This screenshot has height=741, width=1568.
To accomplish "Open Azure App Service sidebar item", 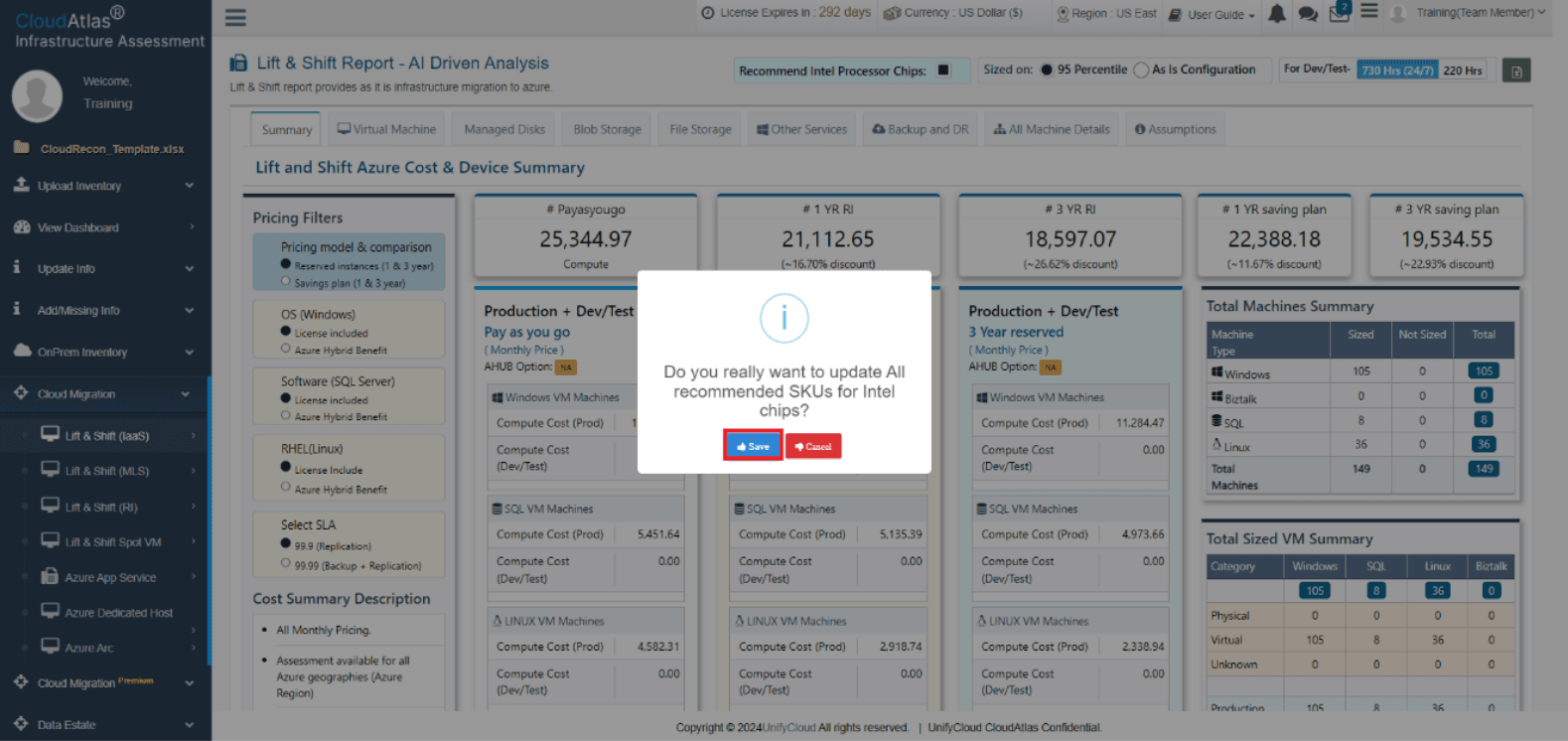I will tap(110, 577).
